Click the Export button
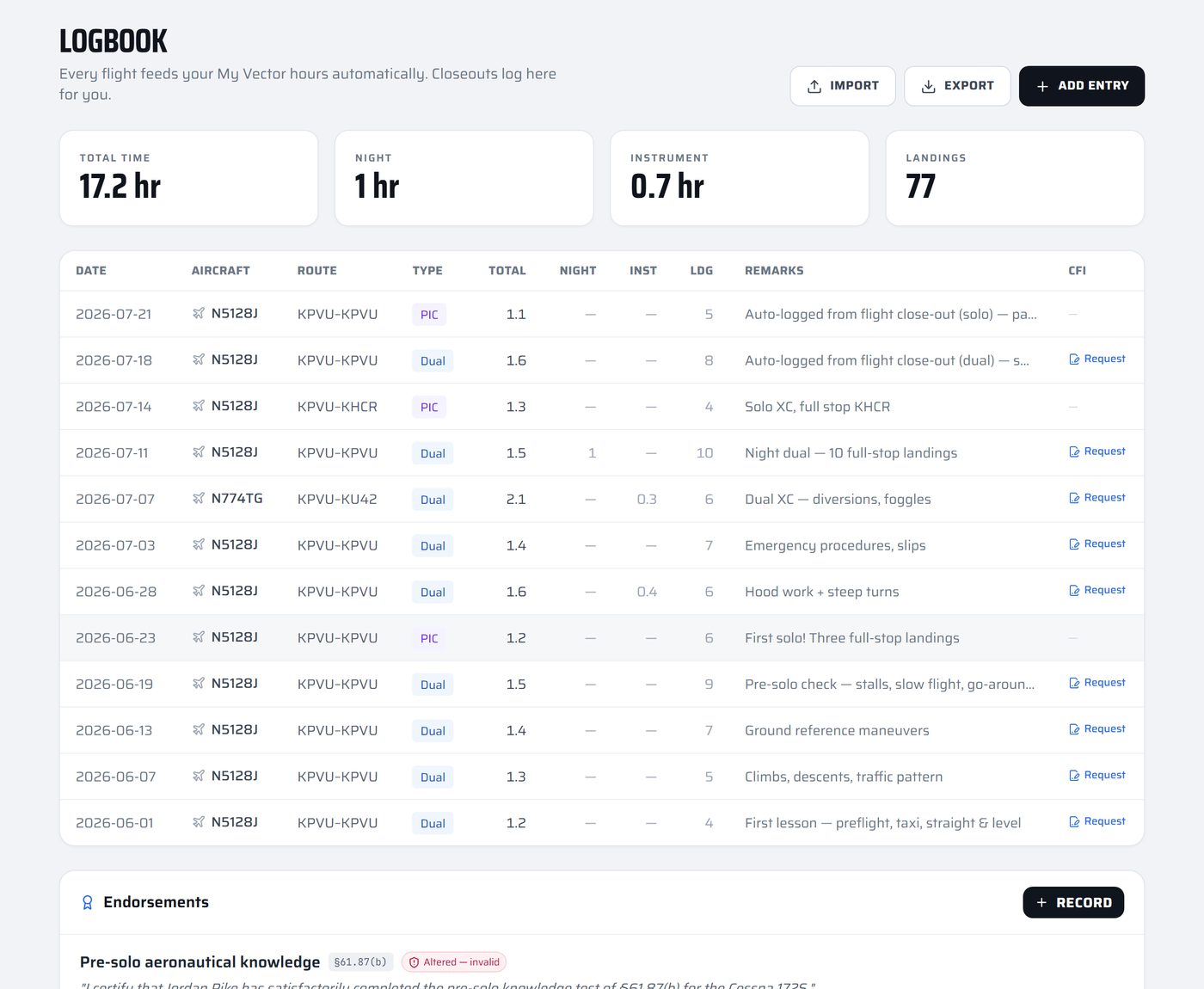Screen dimensions: 1204x989 click(957, 86)
